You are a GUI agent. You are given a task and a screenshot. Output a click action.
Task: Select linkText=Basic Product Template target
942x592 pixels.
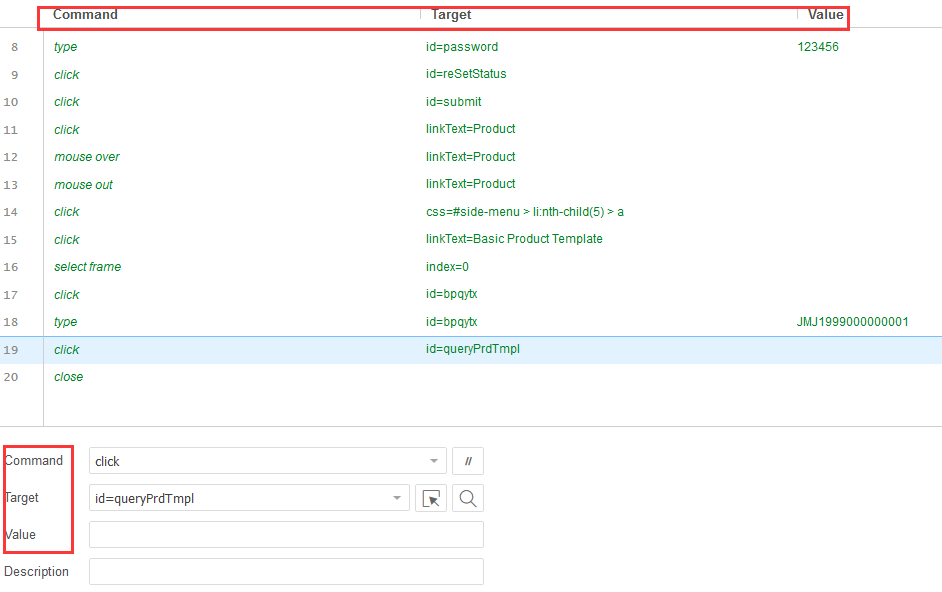coord(514,239)
